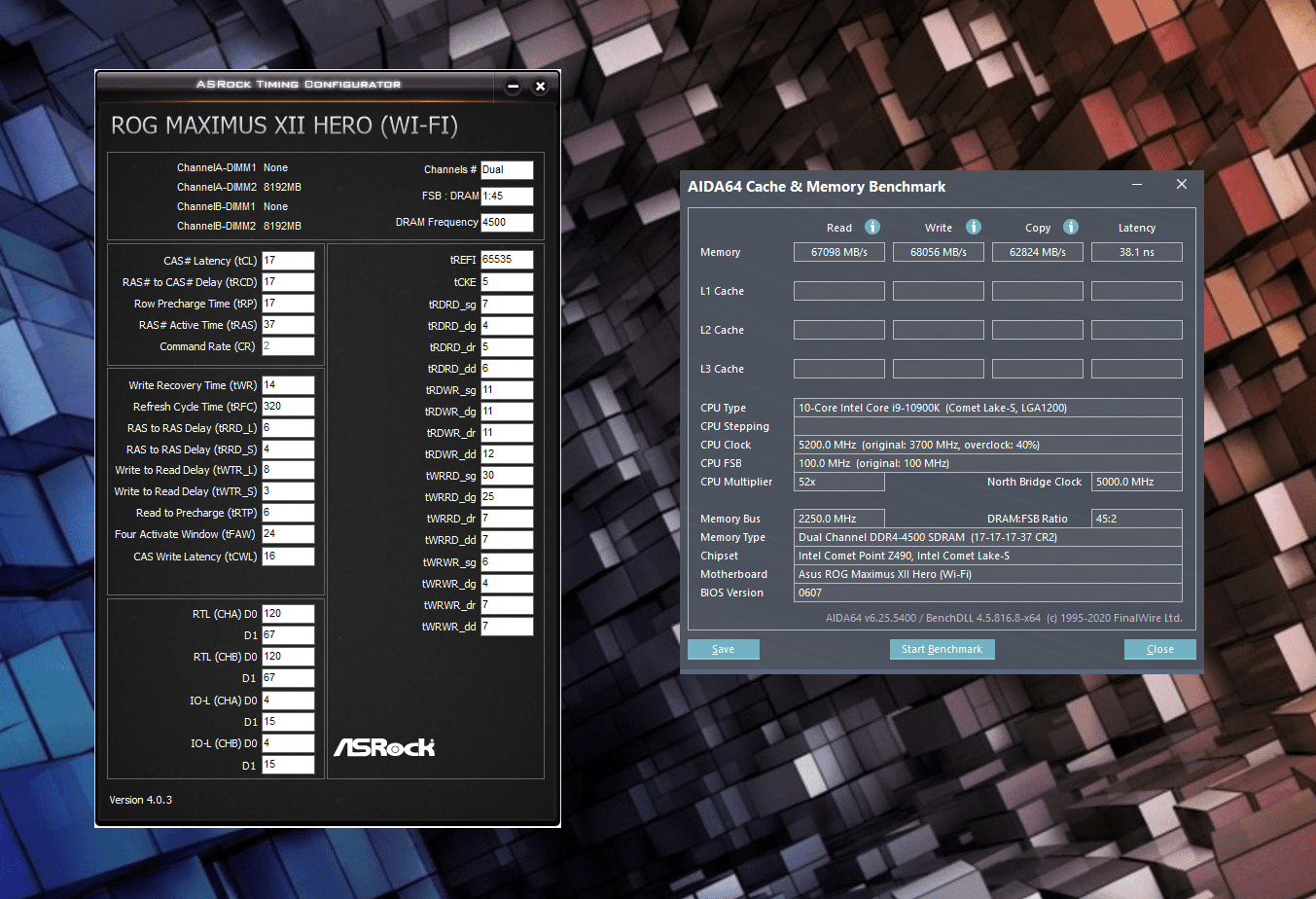Click the Memory Copy result 62824 MB/s
The width and height of the screenshot is (1316, 899).
[x=1038, y=252]
